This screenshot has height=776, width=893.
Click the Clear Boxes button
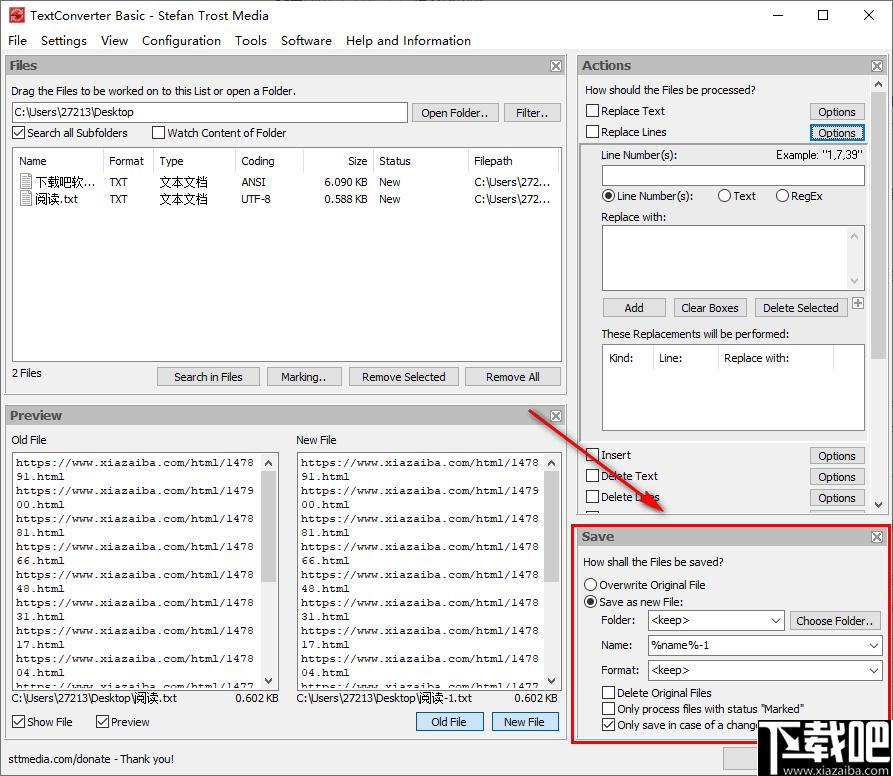710,308
